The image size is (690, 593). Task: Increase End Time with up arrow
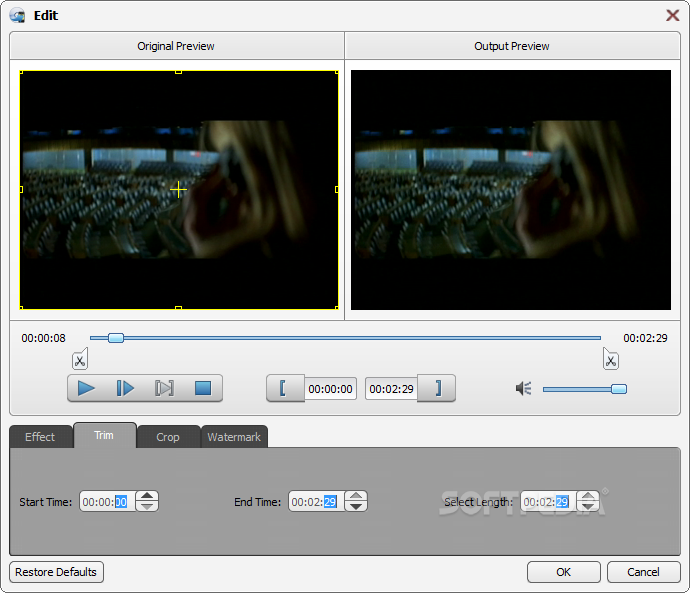[x=356, y=496]
